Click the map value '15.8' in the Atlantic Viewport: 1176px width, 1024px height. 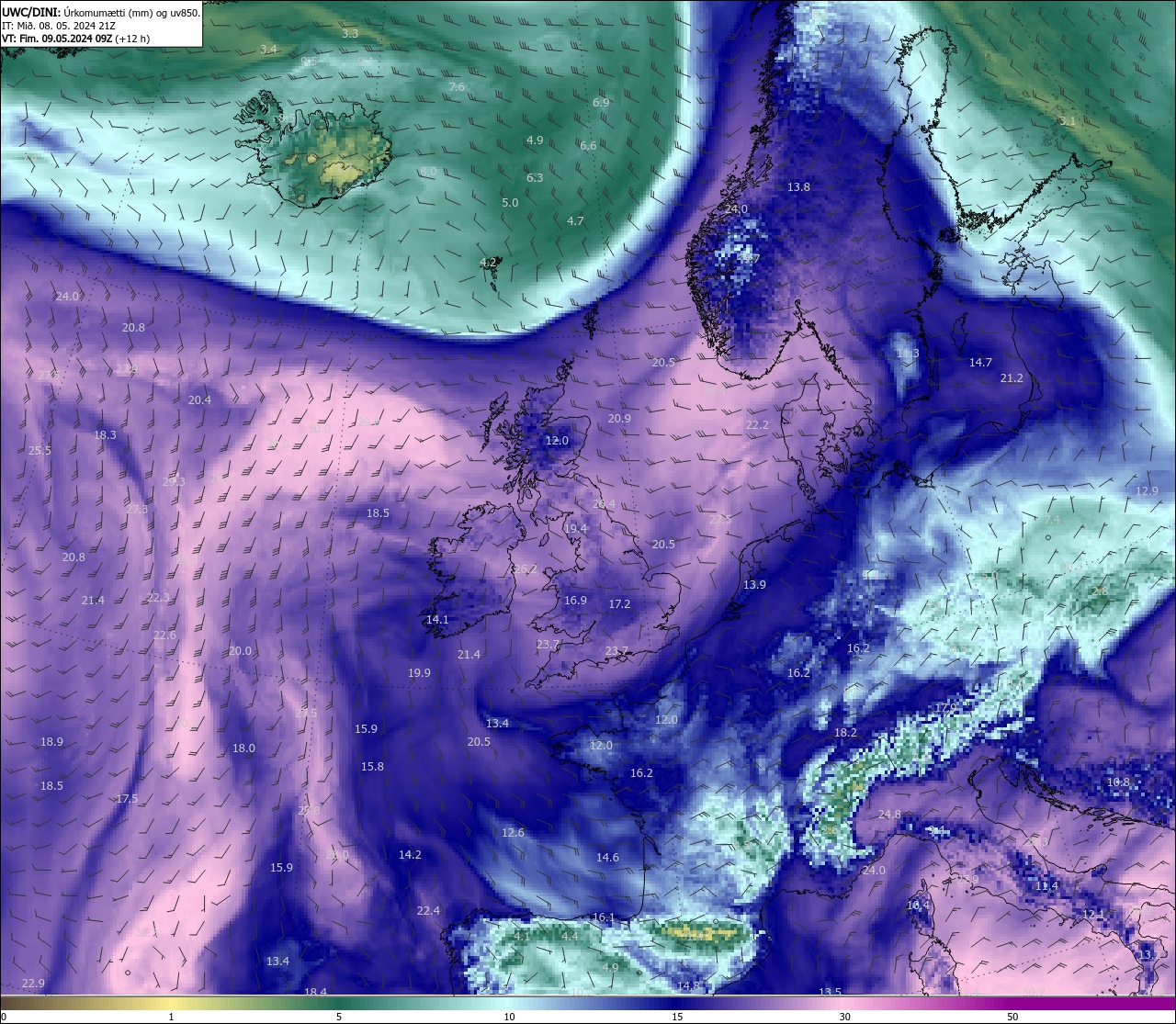tap(372, 767)
